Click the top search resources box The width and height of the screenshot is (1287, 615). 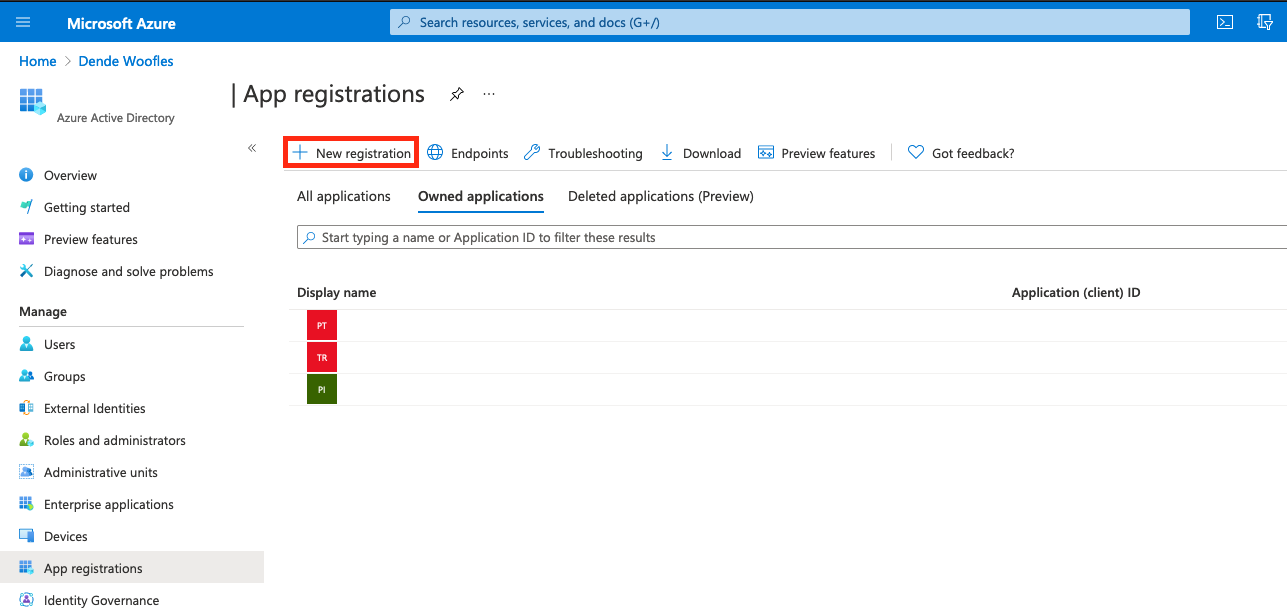click(x=789, y=22)
